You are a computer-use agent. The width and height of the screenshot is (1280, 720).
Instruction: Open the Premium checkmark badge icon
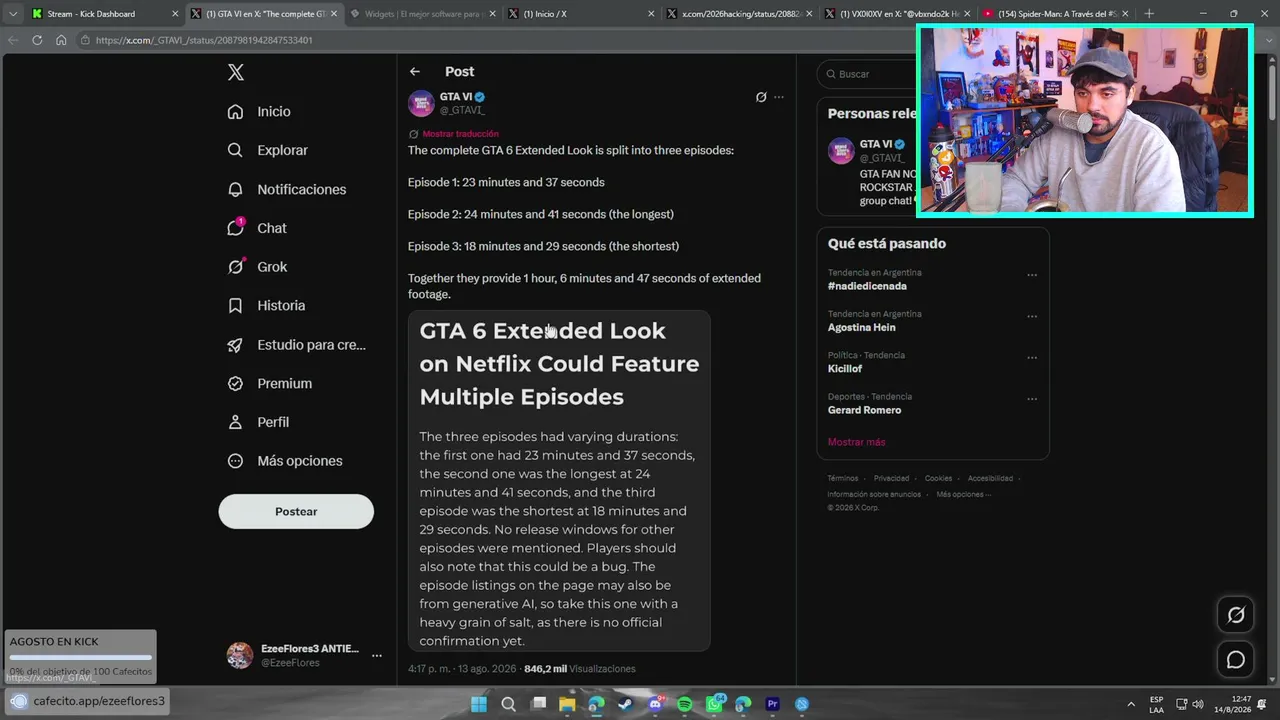click(x=235, y=383)
